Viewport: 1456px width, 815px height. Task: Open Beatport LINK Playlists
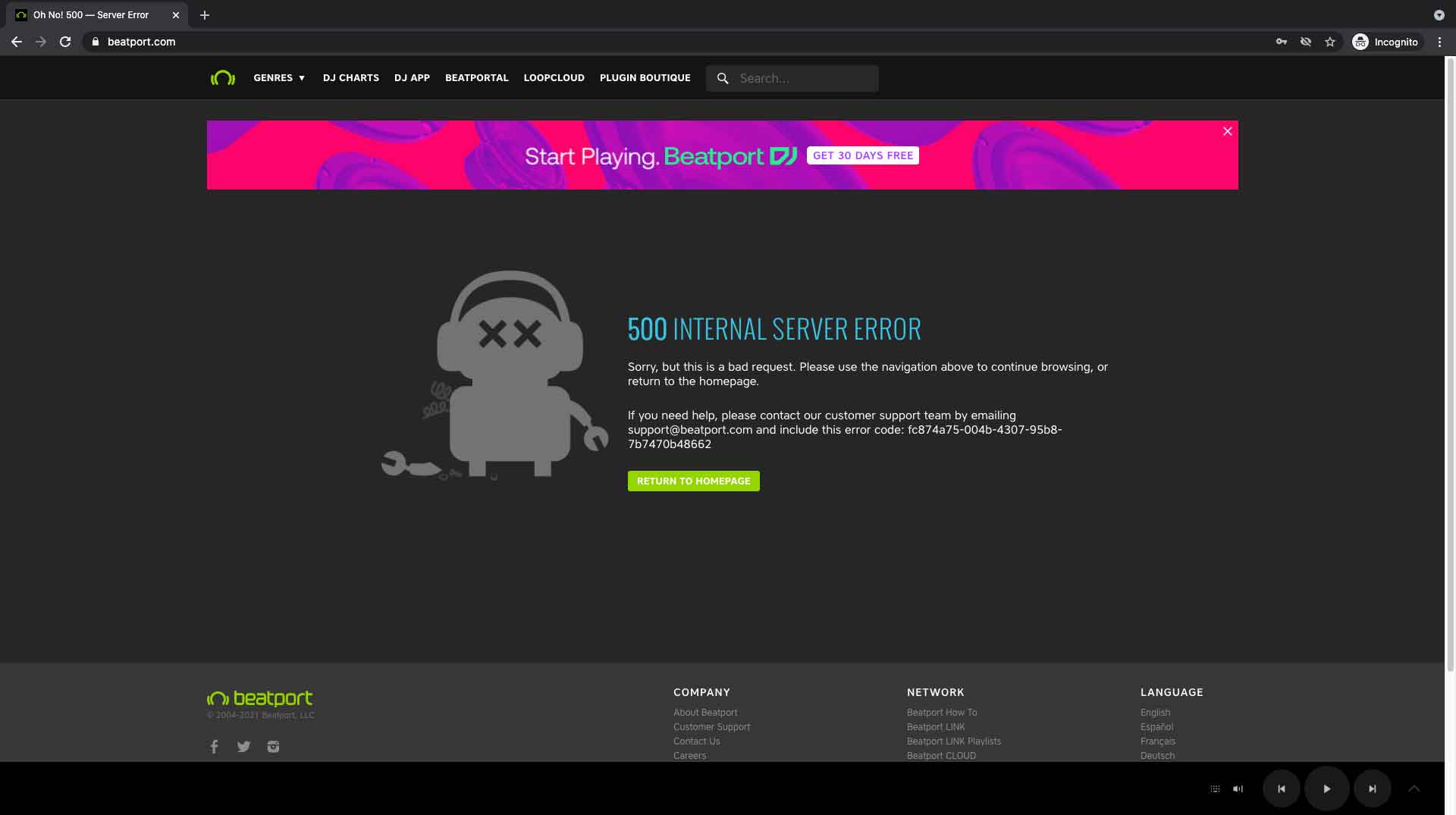click(x=954, y=741)
